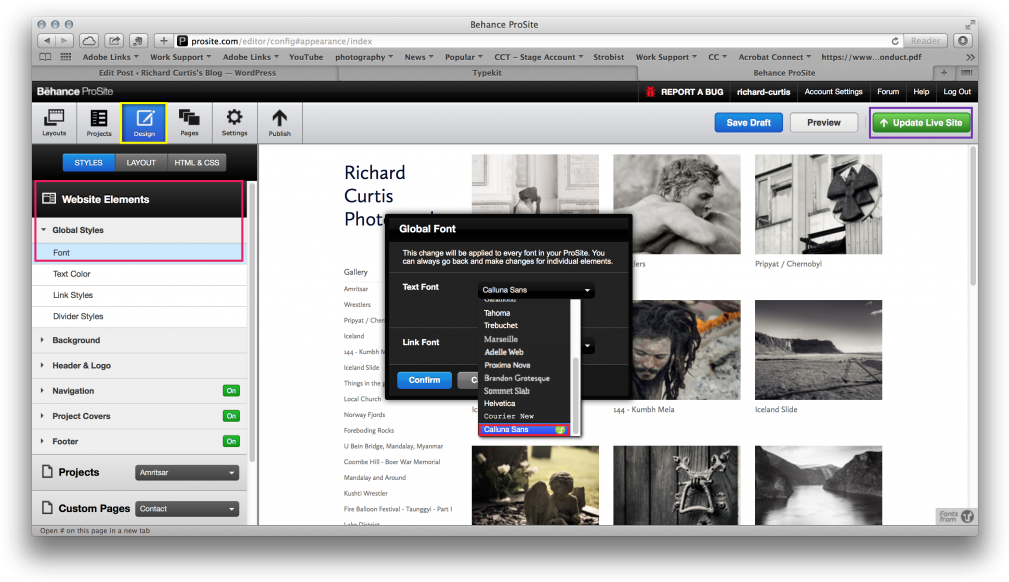1009x582 pixels.
Task: Select the Design tool
Action: [144, 122]
